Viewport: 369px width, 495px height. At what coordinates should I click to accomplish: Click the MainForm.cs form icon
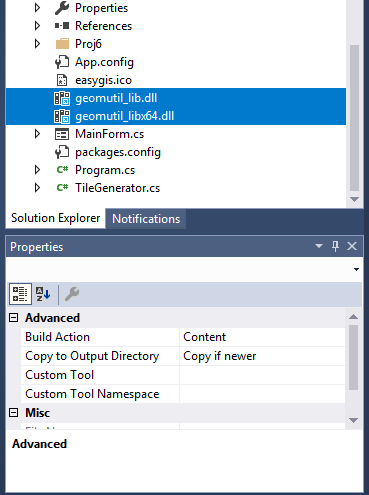pos(62,134)
